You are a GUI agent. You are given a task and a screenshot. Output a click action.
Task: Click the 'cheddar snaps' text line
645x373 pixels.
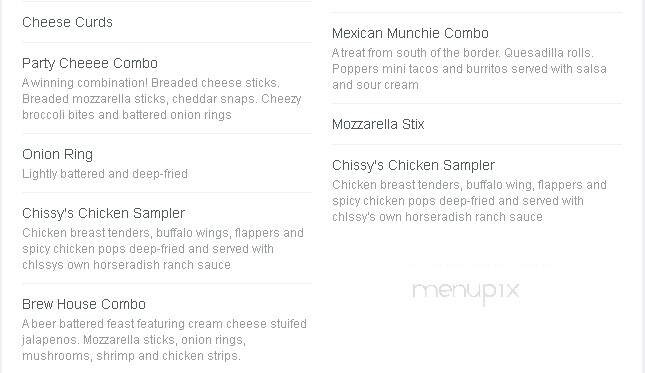click(162, 99)
